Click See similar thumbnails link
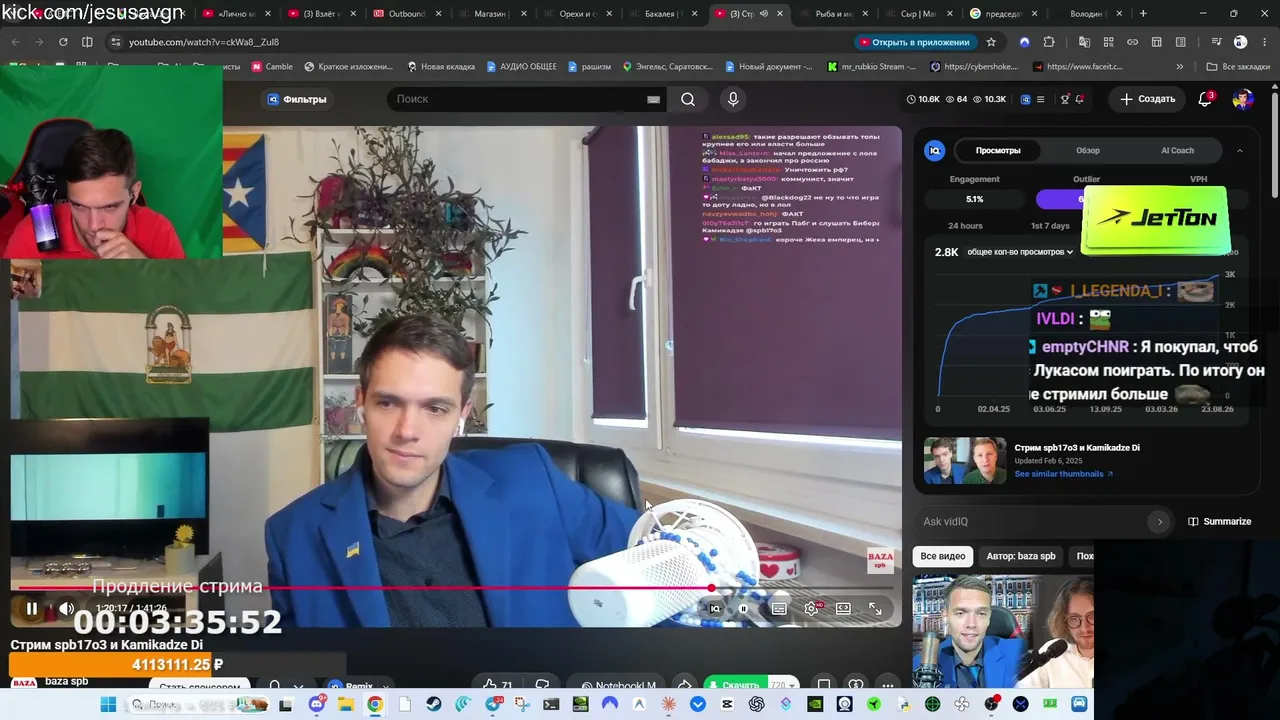The image size is (1280, 720). pos(1063,474)
